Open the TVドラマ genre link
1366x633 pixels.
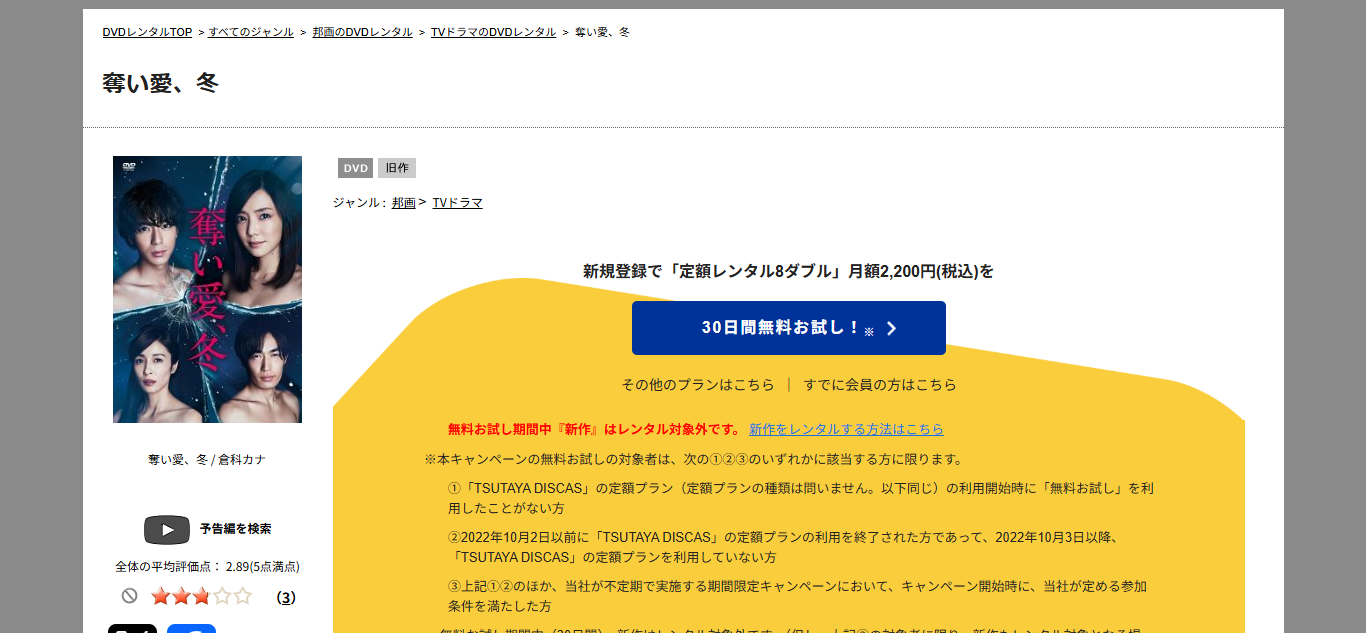click(x=457, y=203)
